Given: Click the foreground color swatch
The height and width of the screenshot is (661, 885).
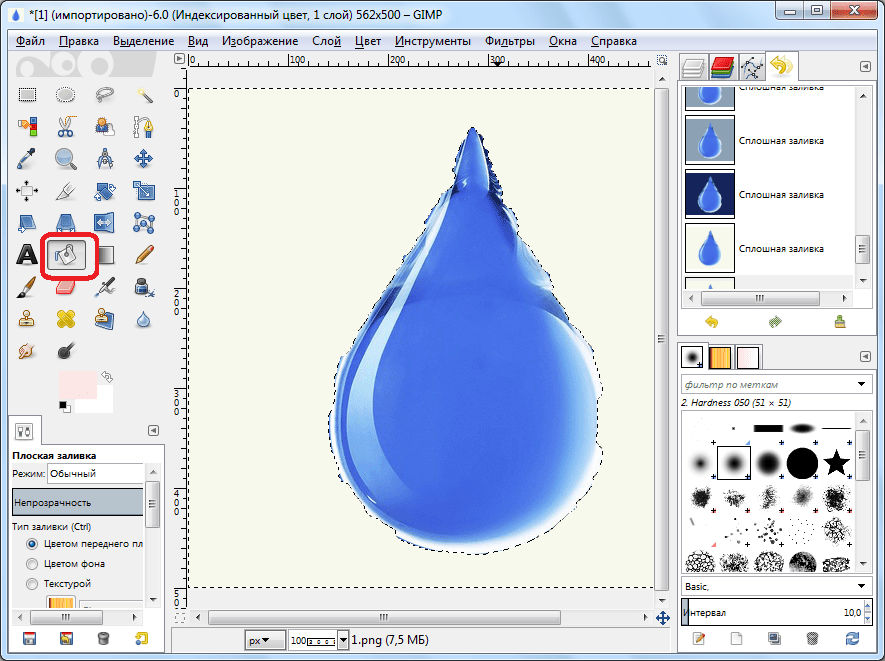Looking at the screenshot, I should pos(75,384).
